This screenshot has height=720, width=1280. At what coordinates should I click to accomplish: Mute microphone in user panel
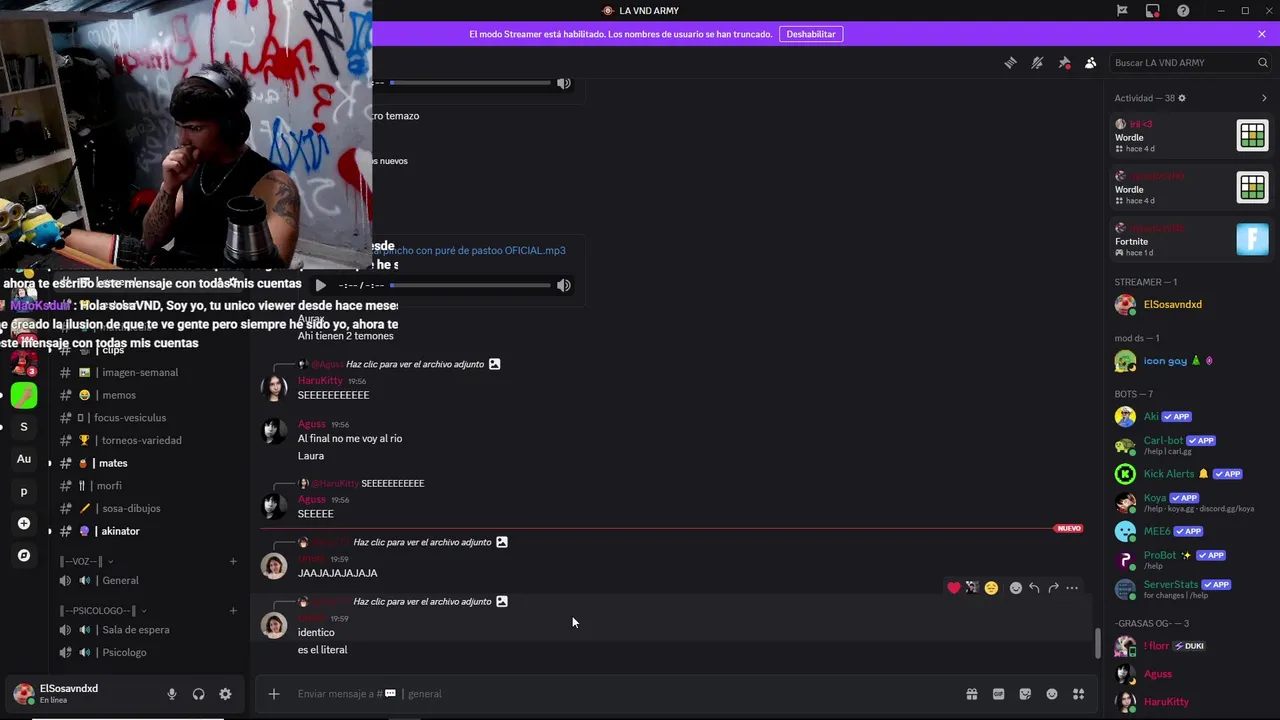(x=172, y=694)
